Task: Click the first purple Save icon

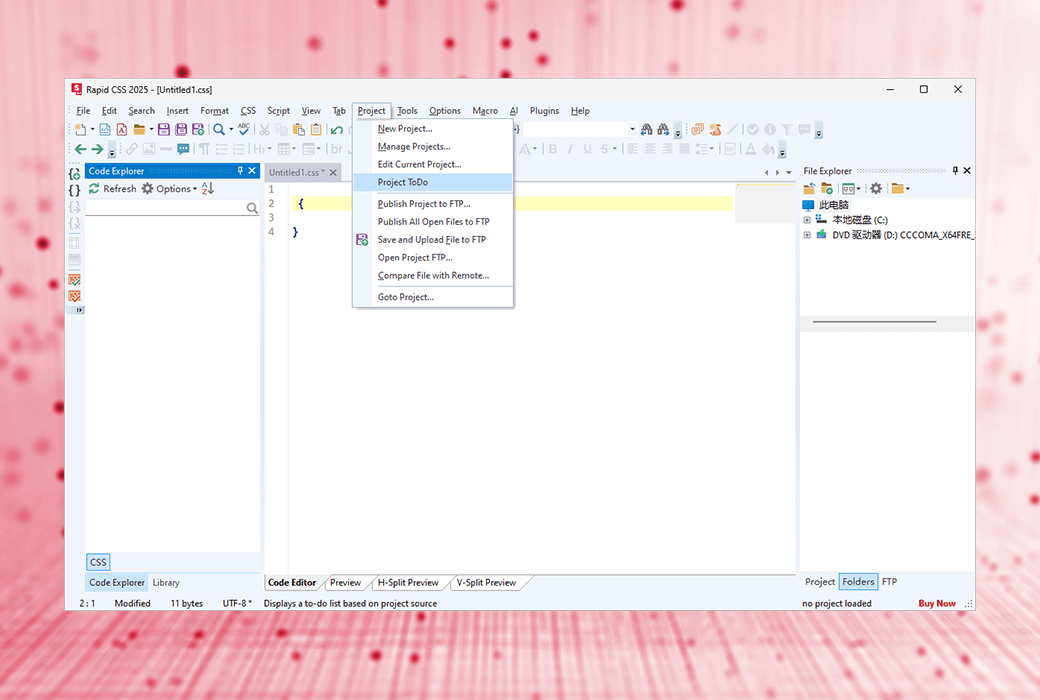Action: coord(164,129)
